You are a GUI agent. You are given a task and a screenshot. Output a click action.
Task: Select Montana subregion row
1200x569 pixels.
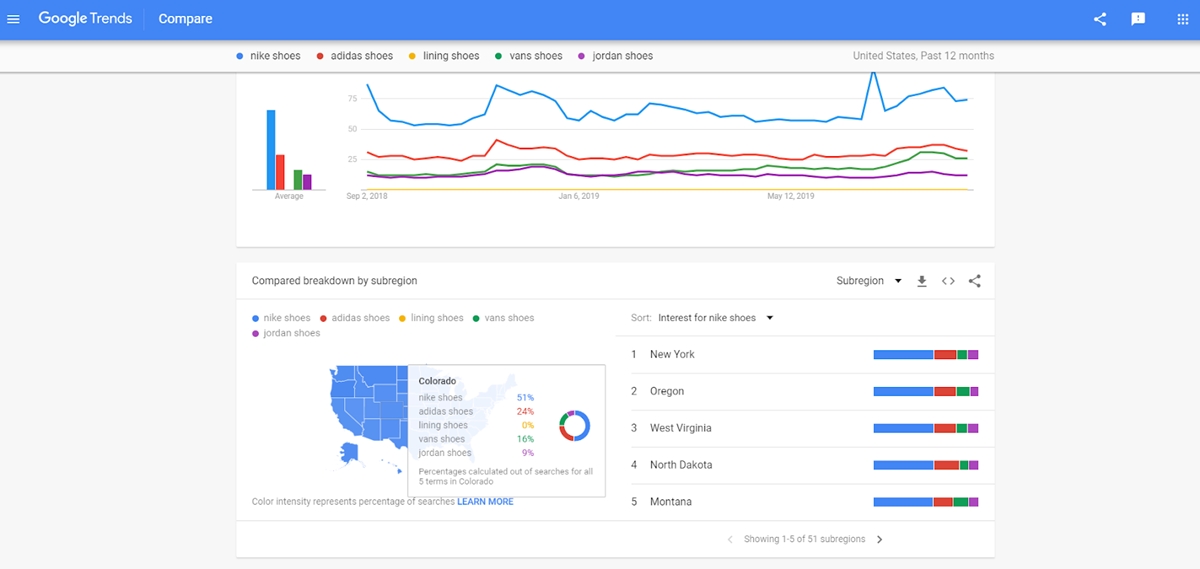coord(805,501)
